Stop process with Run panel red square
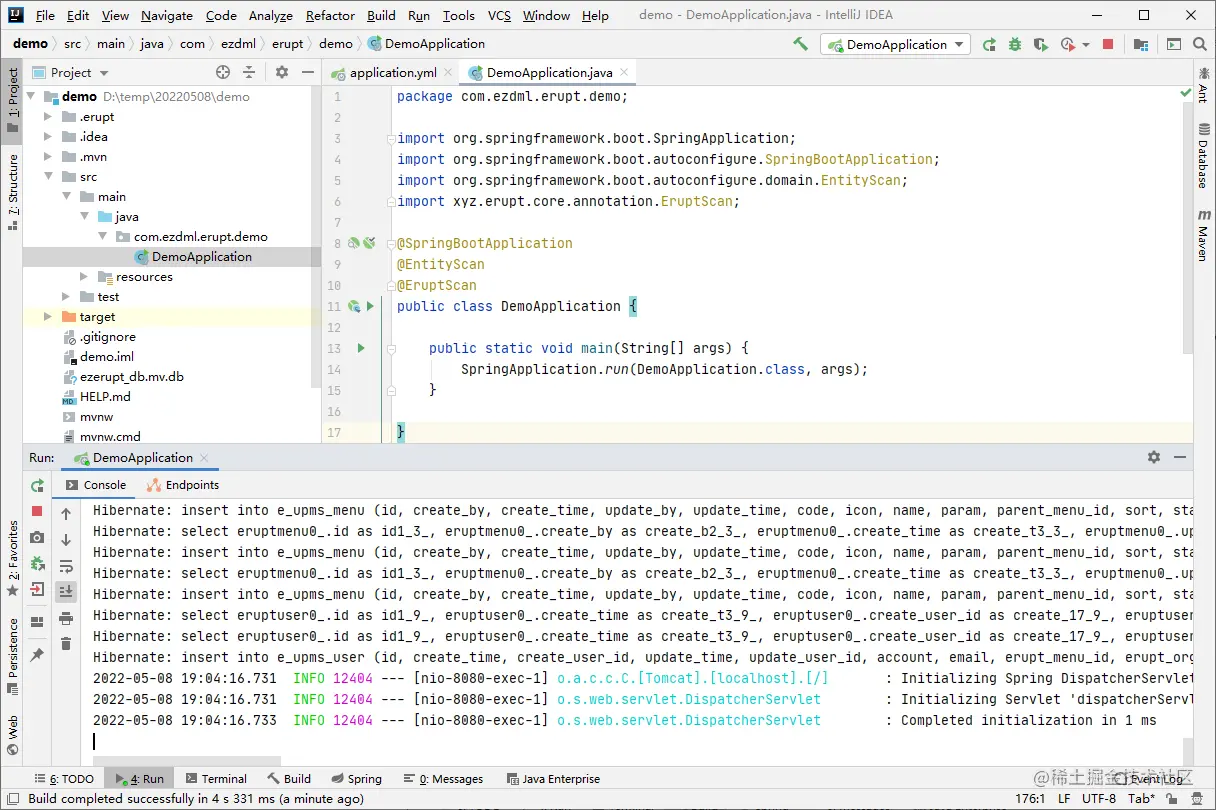This screenshot has width=1216, height=810. 37,511
